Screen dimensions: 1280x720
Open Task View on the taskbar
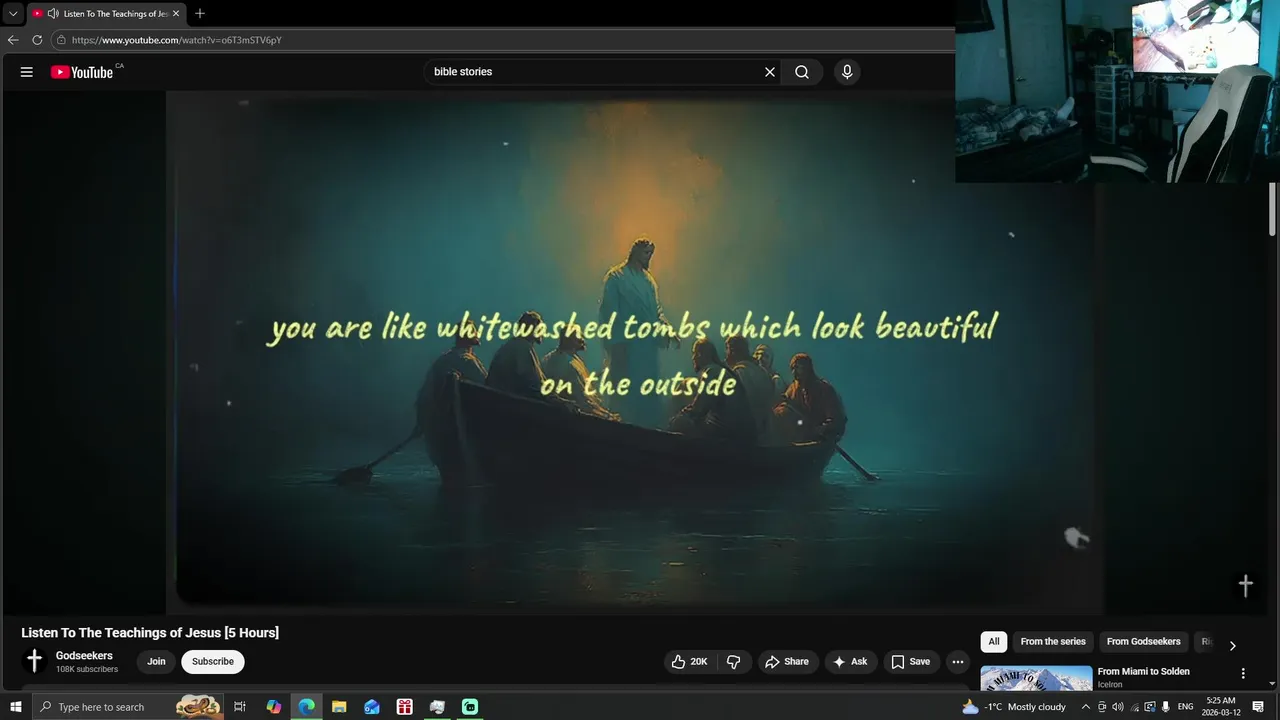pos(240,707)
